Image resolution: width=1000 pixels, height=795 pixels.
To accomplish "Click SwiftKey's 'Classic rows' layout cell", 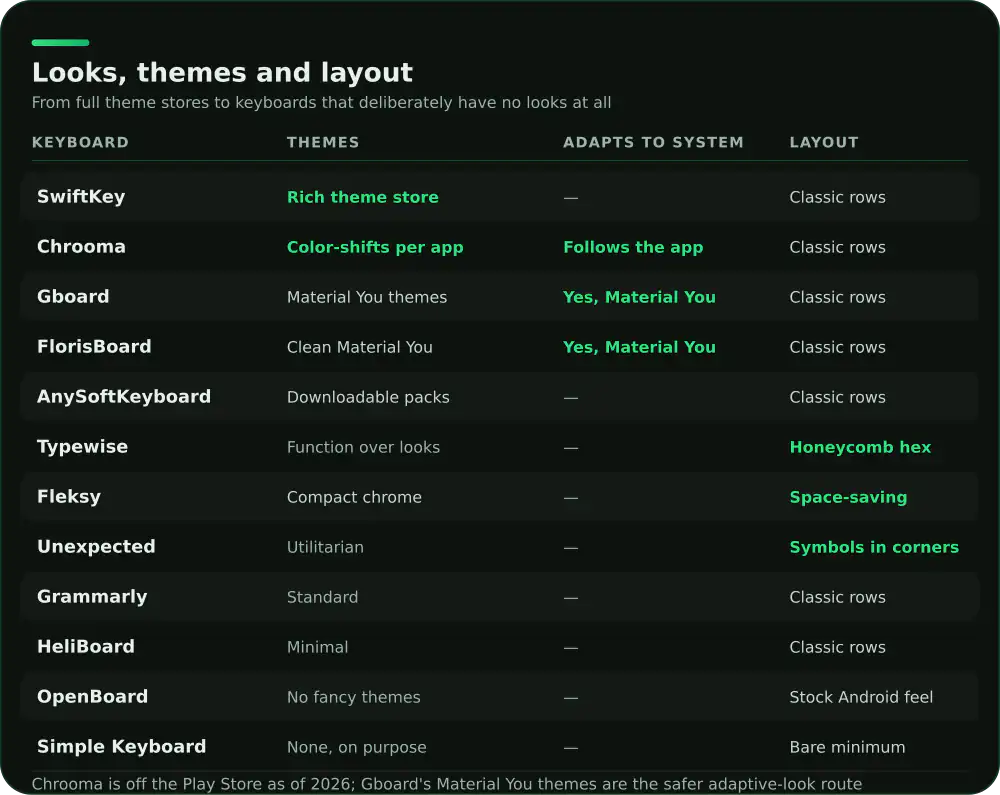I will pyautogui.click(x=837, y=197).
